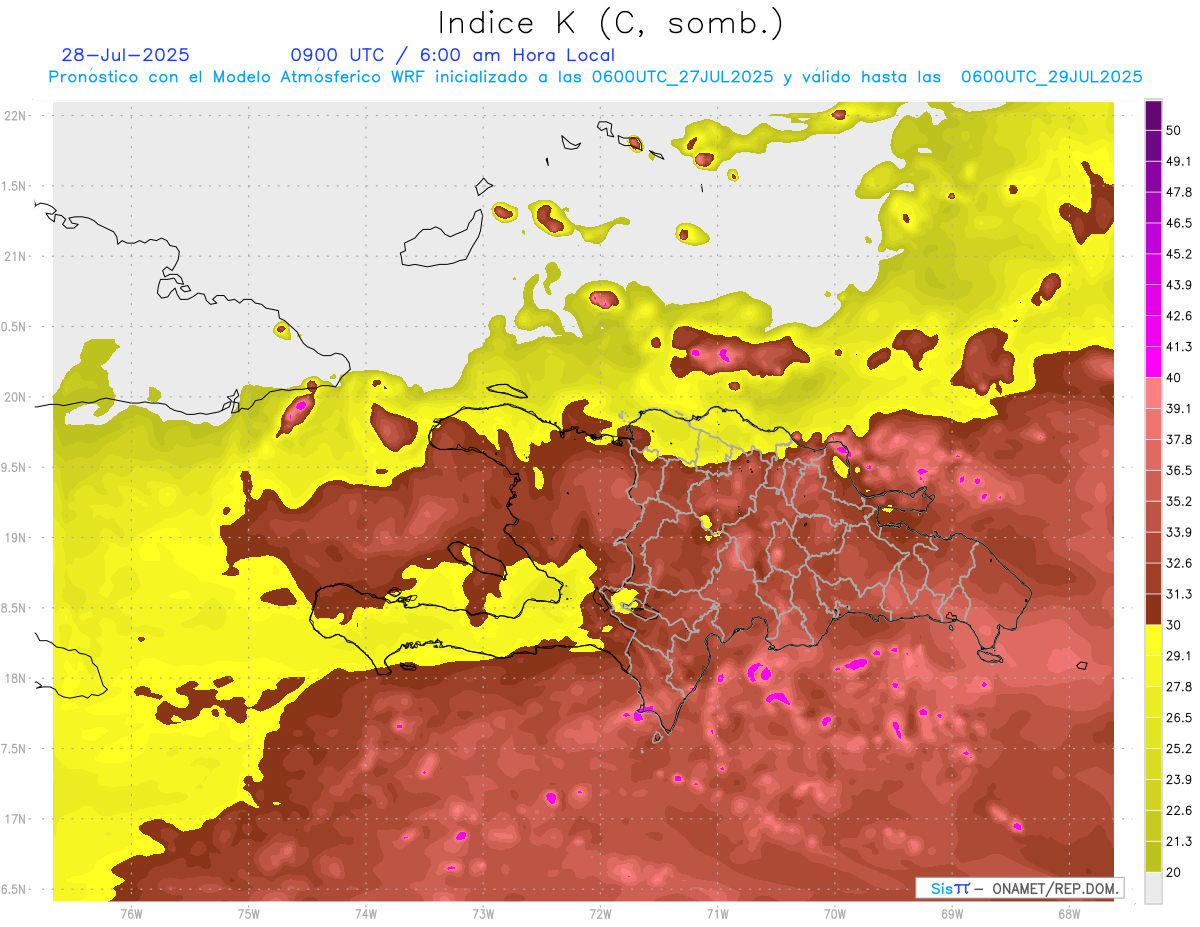This screenshot has width=1200, height=927.
Task: Click the "50" value on the color scale
Action: [1174, 130]
